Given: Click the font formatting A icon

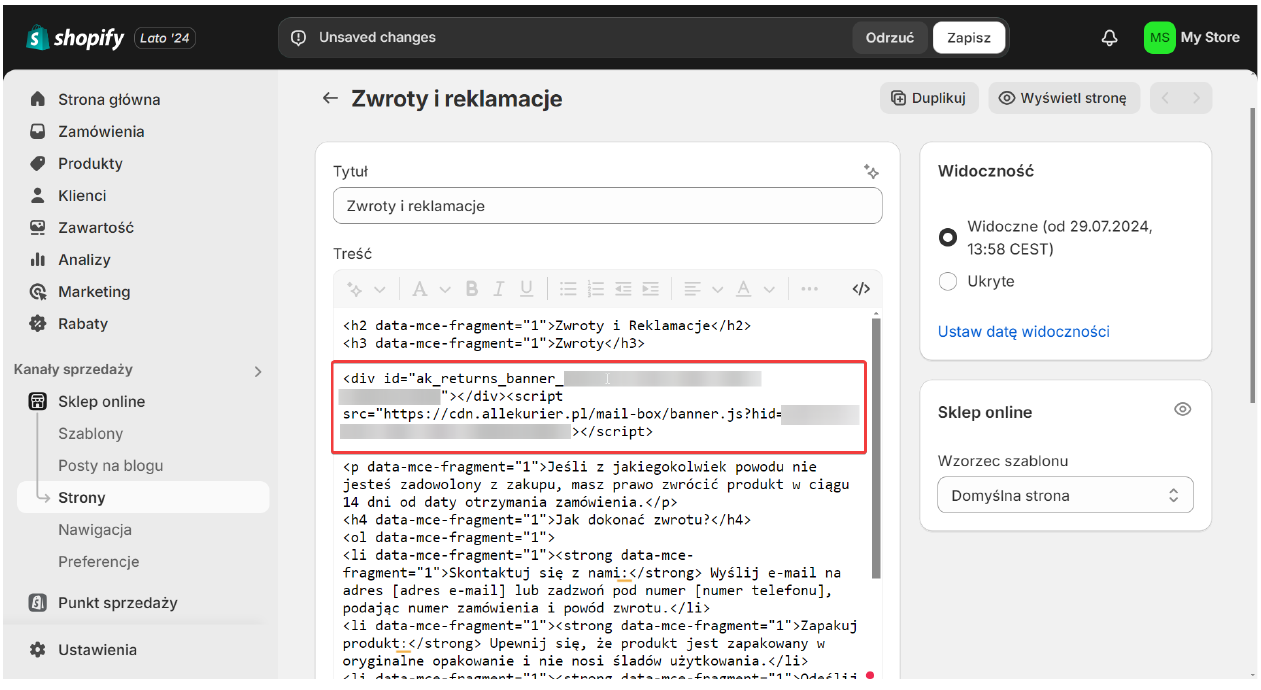Looking at the screenshot, I should [x=419, y=289].
